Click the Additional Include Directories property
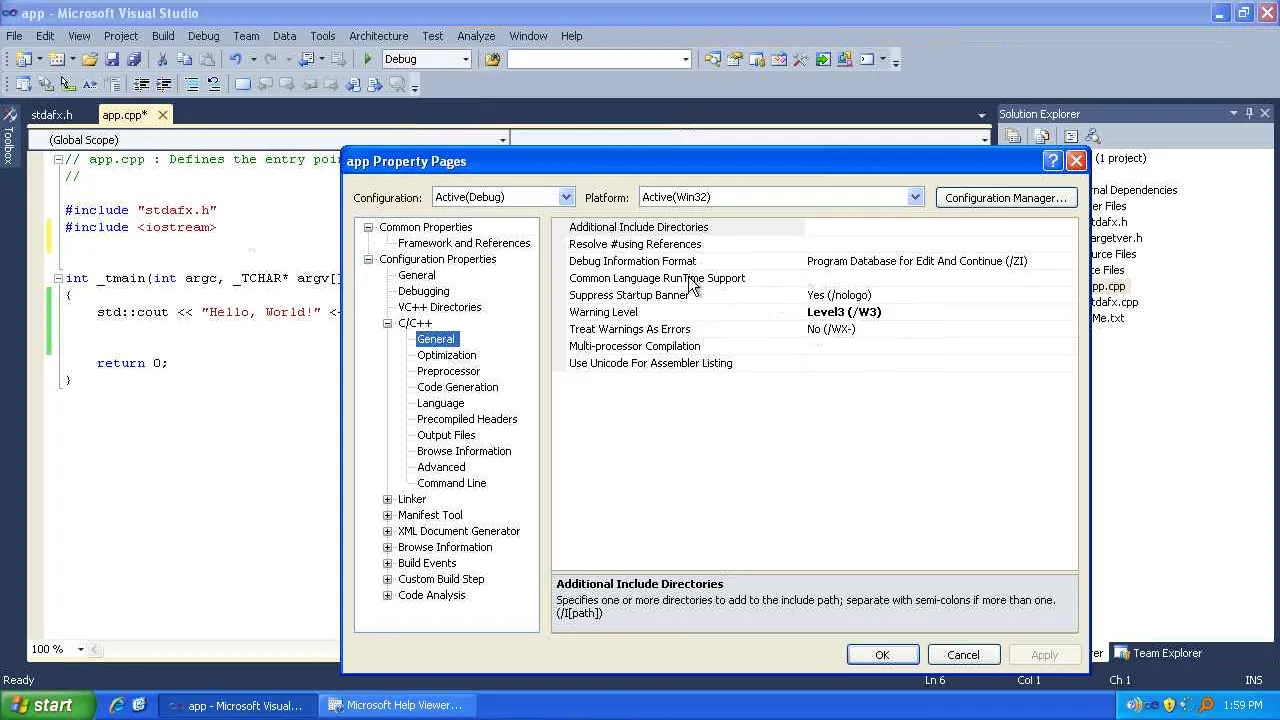This screenshot has height=720, width=1280. coord(815,227)
